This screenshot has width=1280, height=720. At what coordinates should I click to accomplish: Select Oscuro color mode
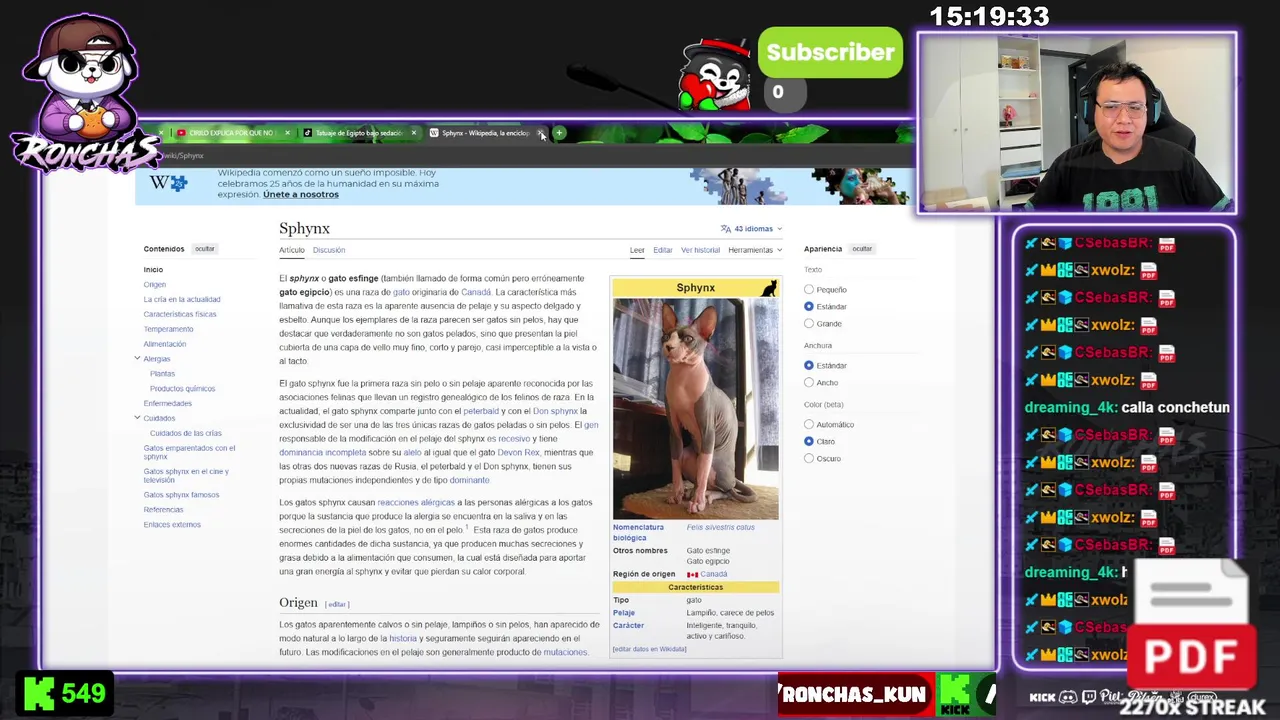809,459
